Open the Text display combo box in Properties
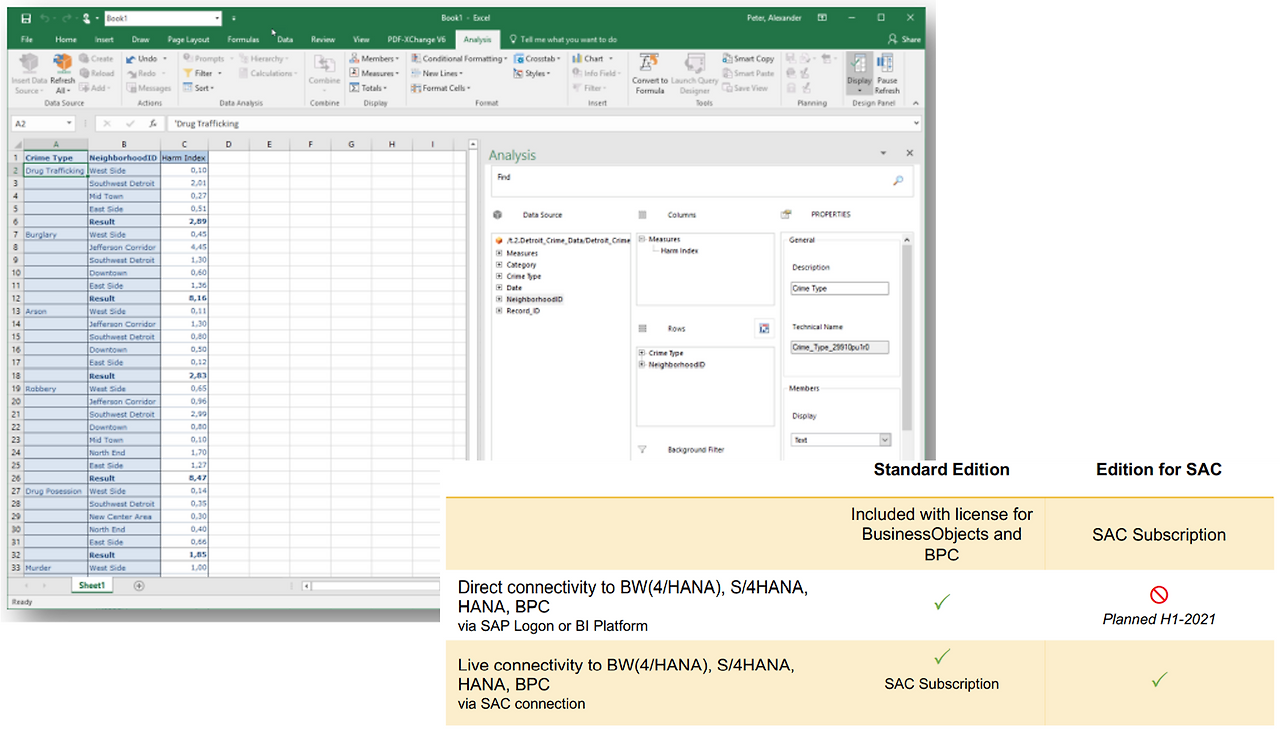This screenshot has height=732, width=1280. tap(884, 440)
